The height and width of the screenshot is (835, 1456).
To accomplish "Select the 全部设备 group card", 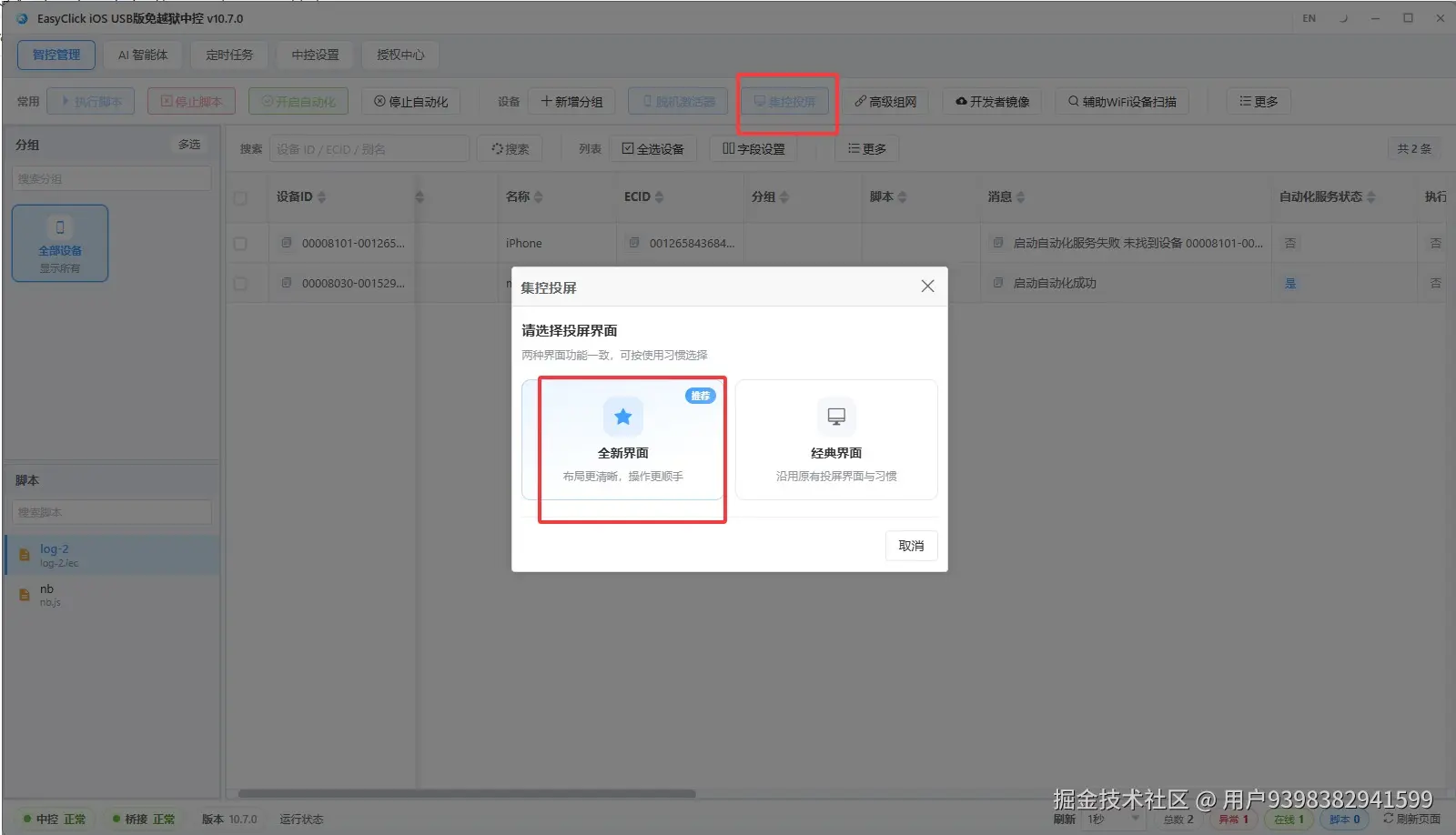I will tap(60, 243).
